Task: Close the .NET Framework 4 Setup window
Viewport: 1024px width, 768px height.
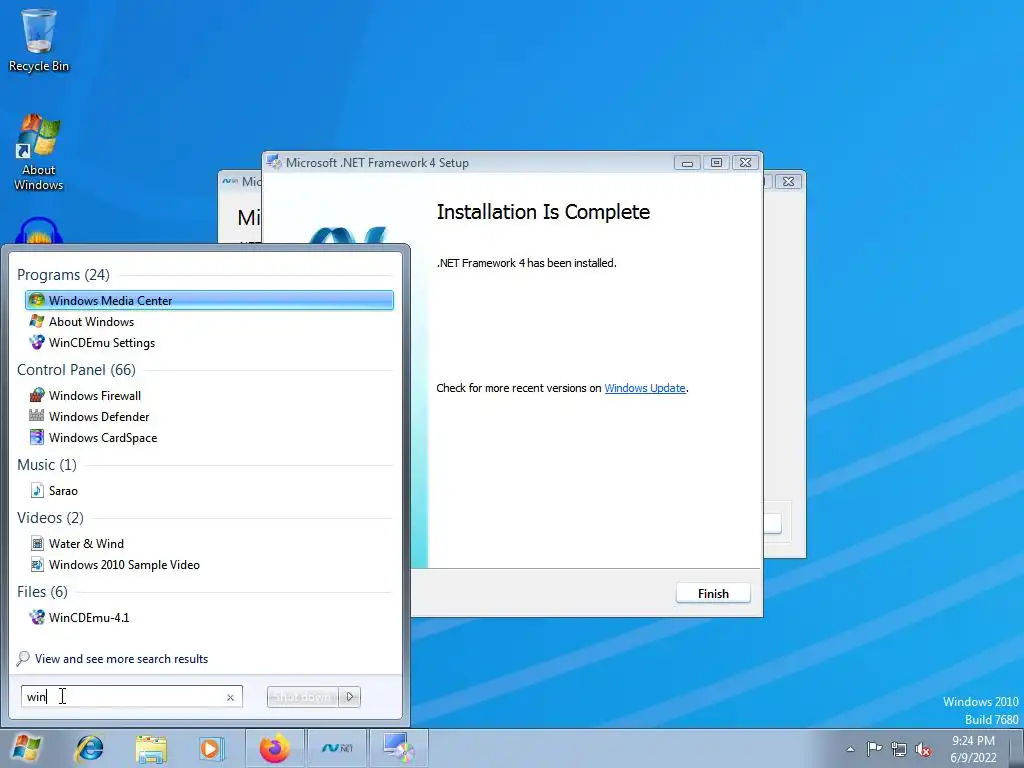Action: click(745, 163)
